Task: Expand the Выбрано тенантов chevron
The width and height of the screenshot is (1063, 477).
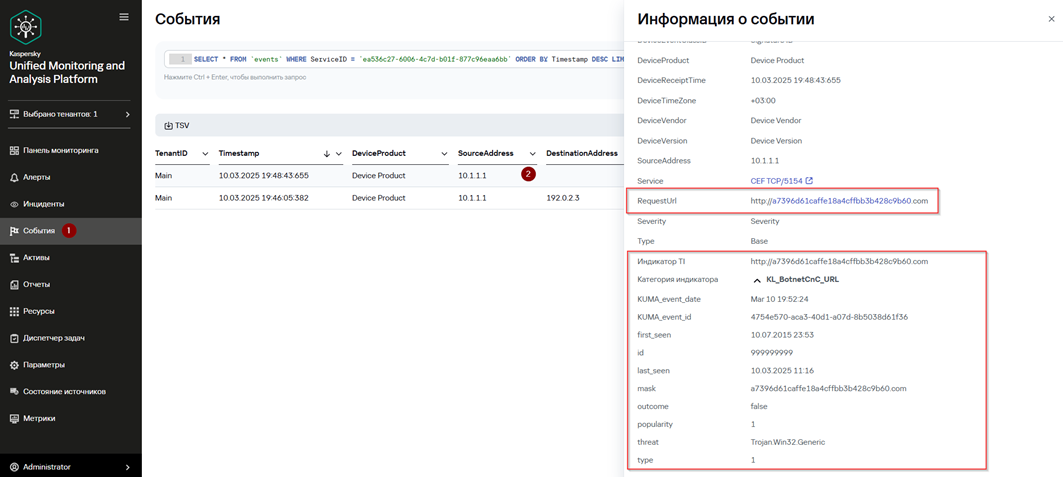Action: pyautogui.click(x=127, y=114)
